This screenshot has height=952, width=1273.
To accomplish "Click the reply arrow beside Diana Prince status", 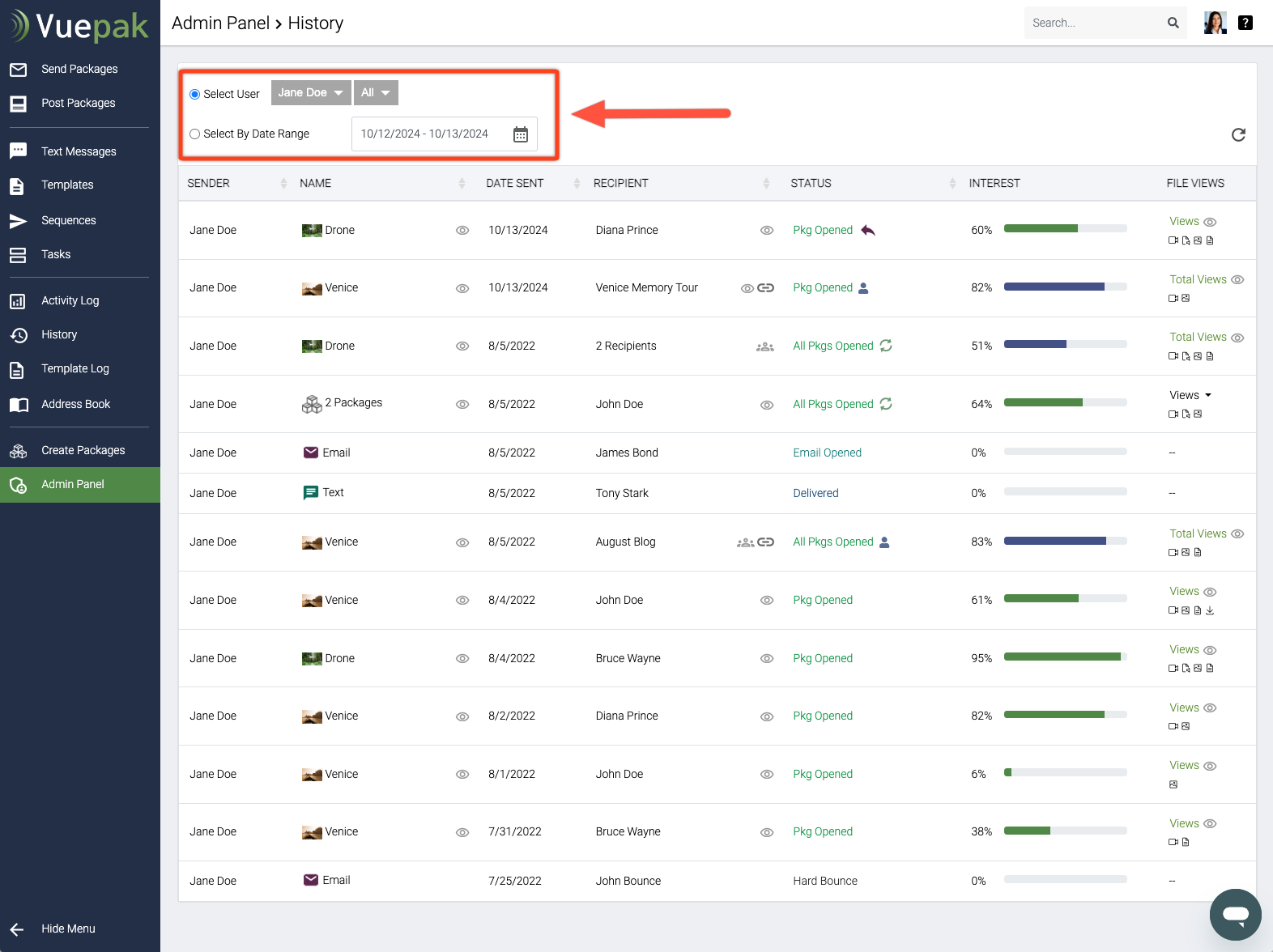I will pyautogui.click(x=868, y=231).
